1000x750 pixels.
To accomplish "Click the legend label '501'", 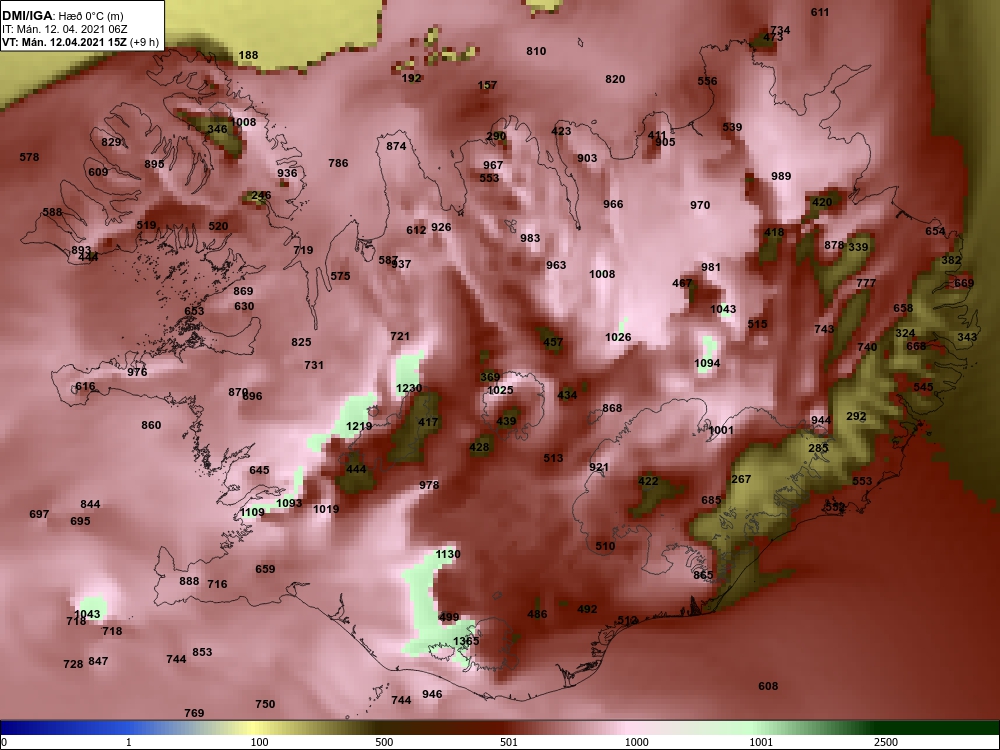I will click(x=509, y=742).
